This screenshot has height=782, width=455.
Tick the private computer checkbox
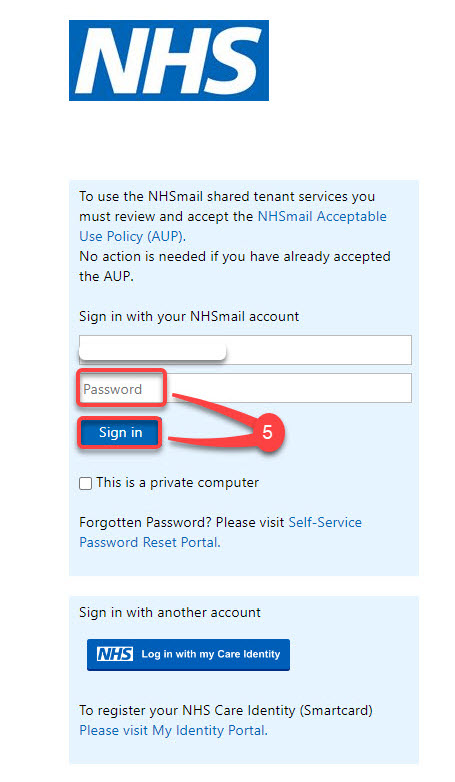pyautogui.click(x=86, y=483)
